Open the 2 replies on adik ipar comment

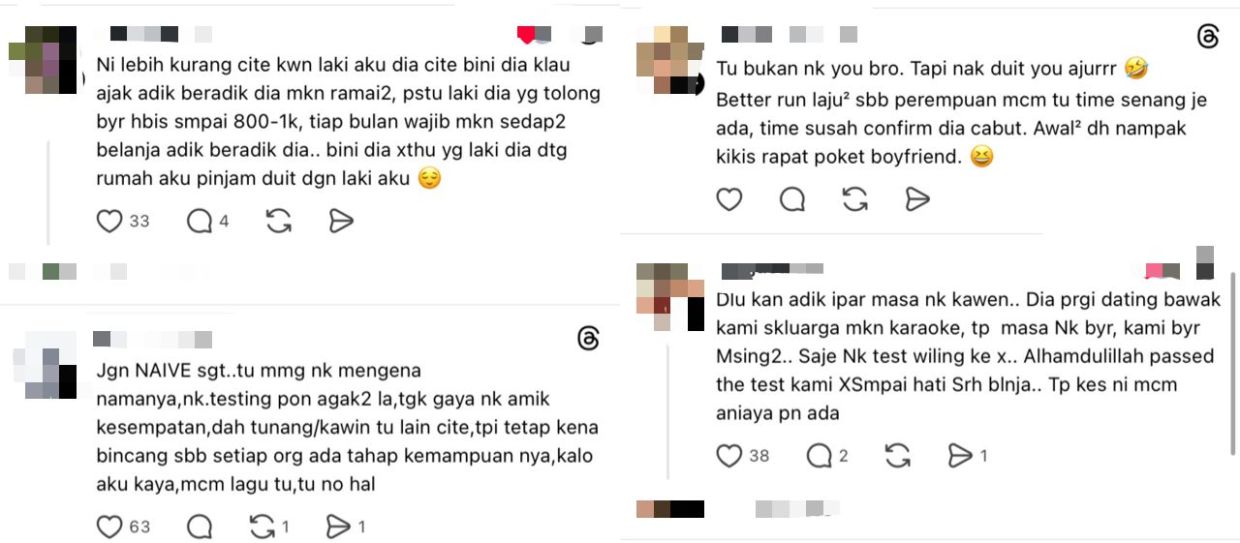pos(820,456)
